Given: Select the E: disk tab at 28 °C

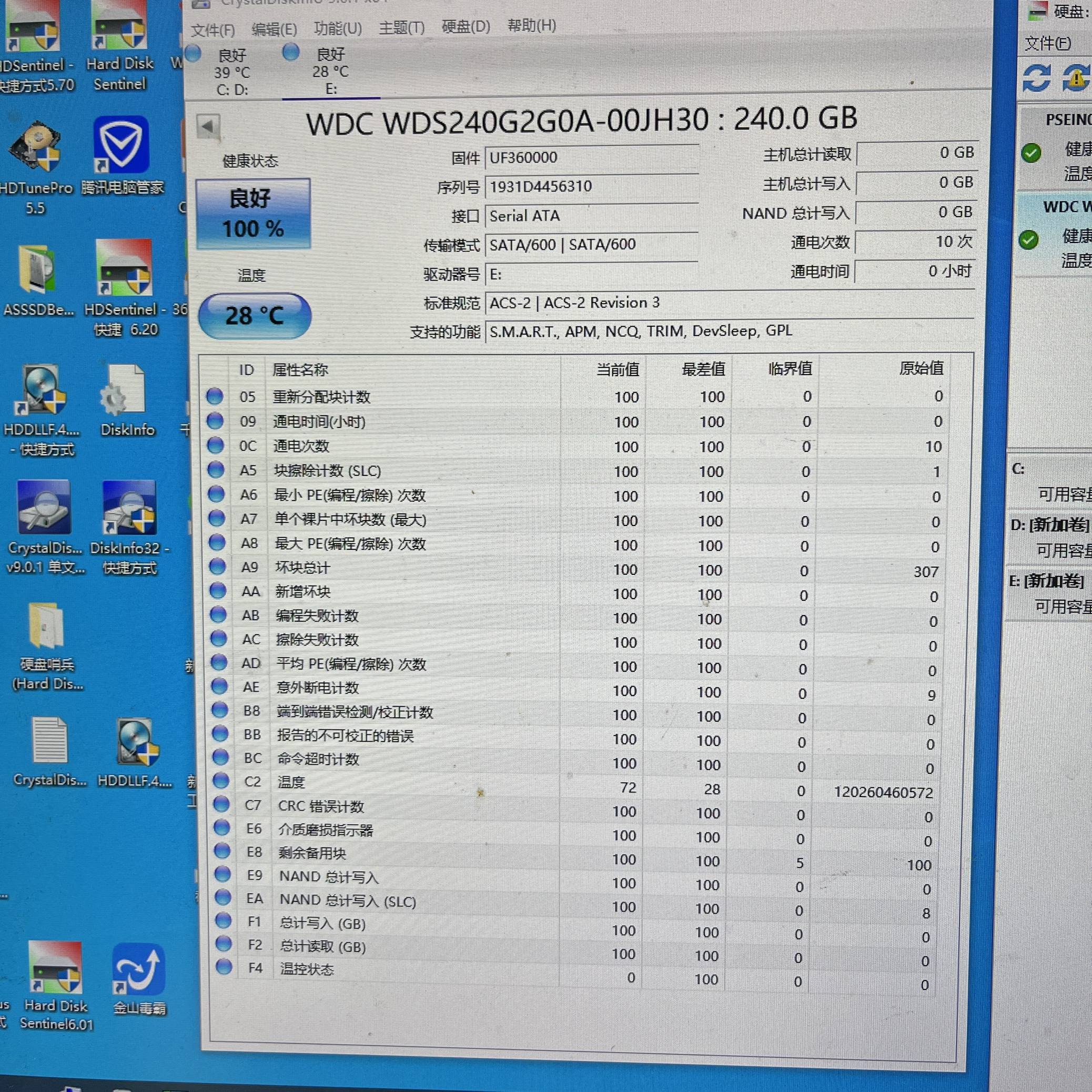Looking at the screenshot, I should tap(331, 70).
